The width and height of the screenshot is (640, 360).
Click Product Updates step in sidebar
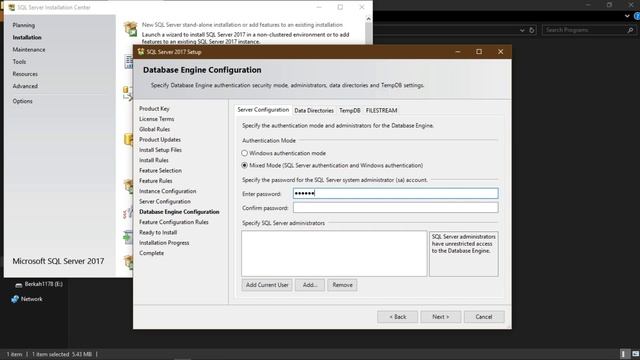[x=160, y=140]
